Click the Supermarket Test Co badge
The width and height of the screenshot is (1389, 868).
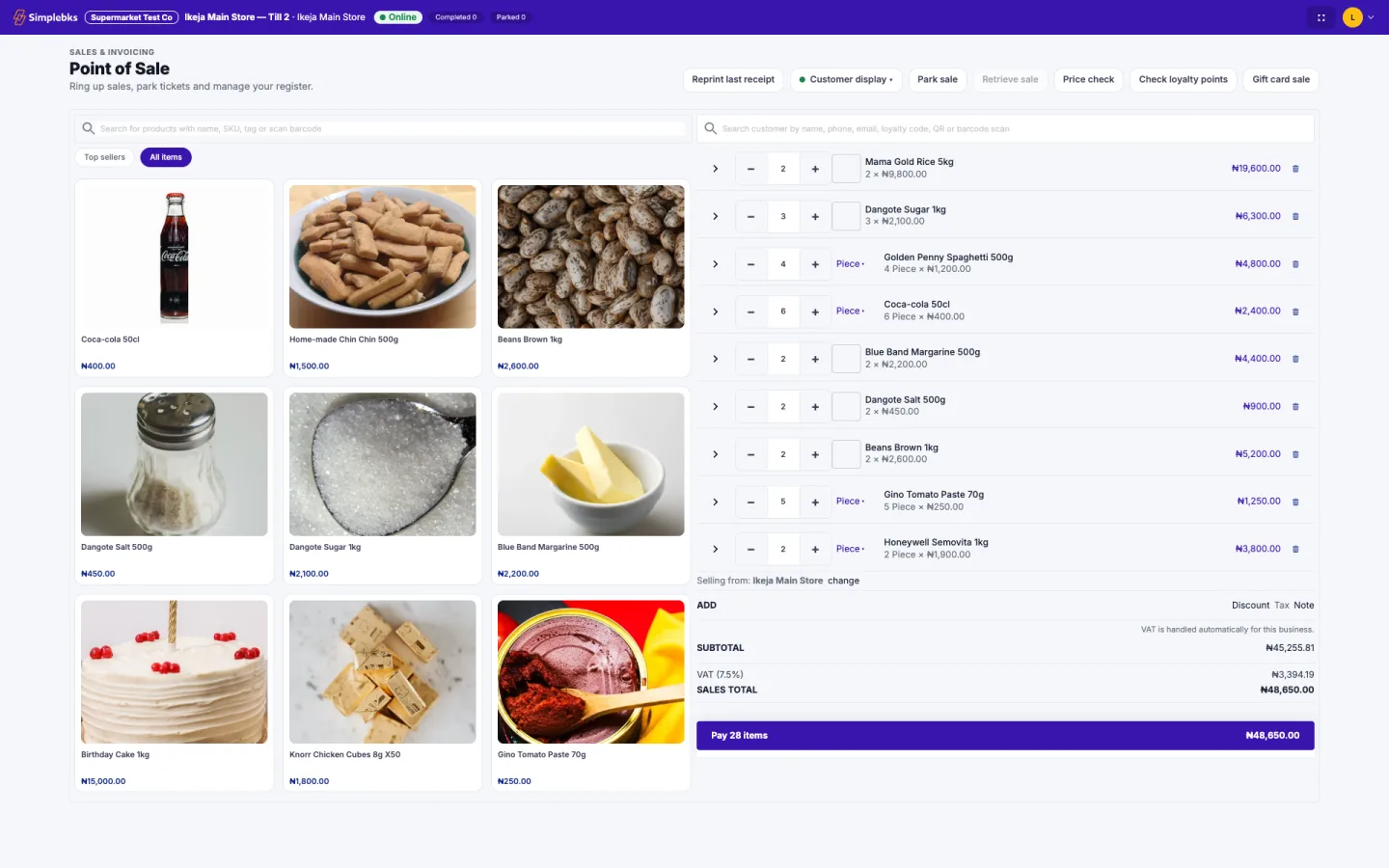(x=131, y=17)
